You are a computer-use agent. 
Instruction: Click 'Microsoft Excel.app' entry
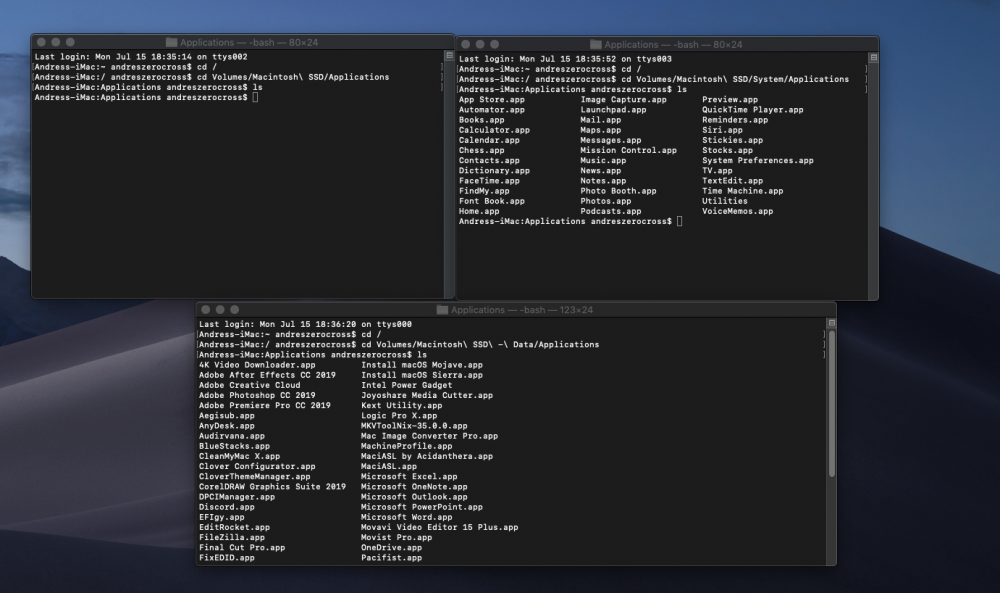[x=409, y=476]
